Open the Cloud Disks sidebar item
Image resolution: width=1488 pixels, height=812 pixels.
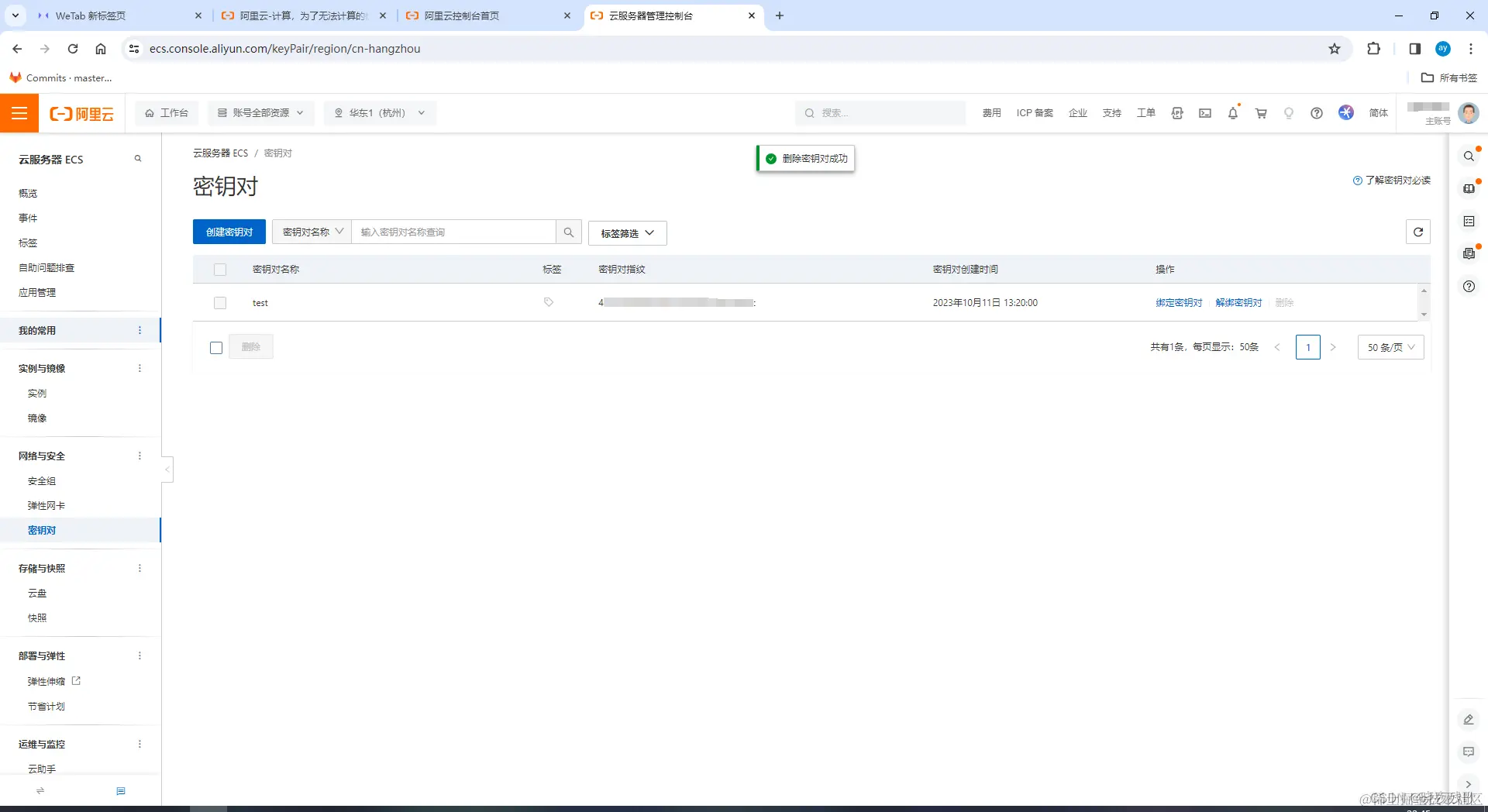pyautogui.click(x=37, y=594)
